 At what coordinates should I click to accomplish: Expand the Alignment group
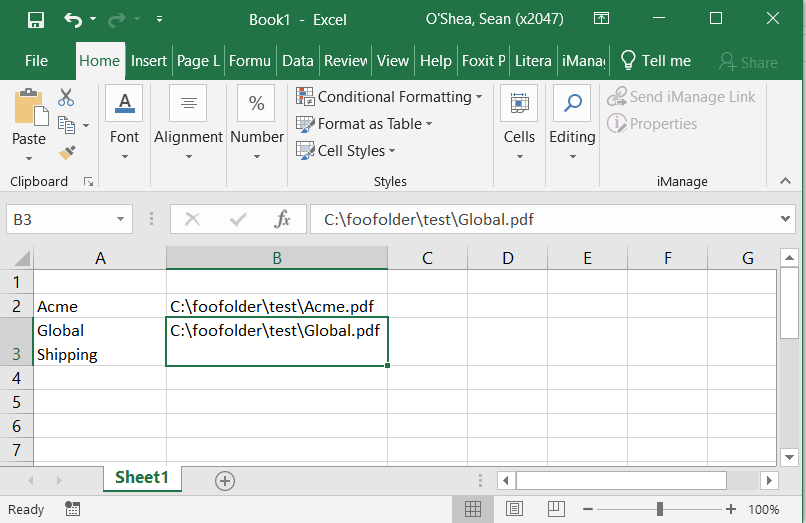(x=188, y=123)
